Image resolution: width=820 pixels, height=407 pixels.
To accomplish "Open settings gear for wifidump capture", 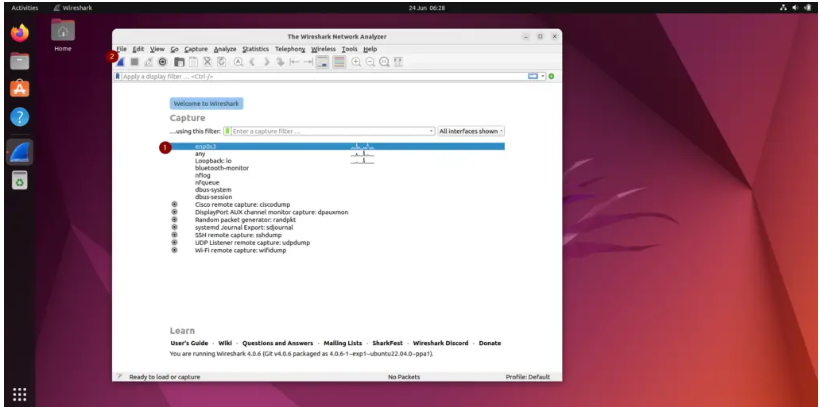I will (175, 250).
